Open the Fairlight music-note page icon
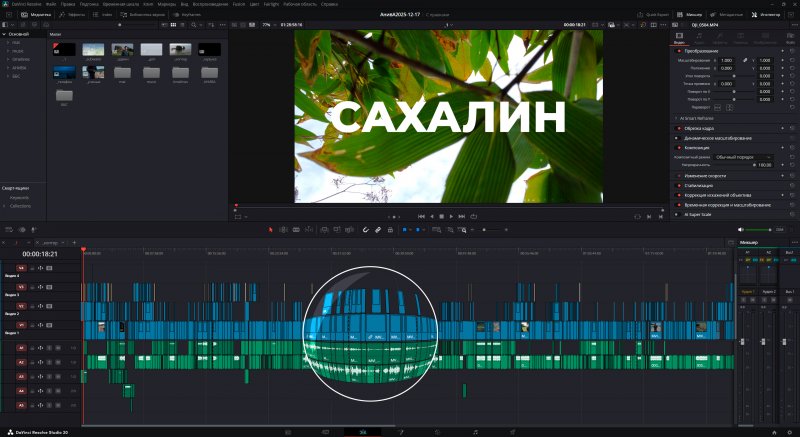Image resolution: width=800 pixels, height=437 pixels. click(x=475, y=432)
